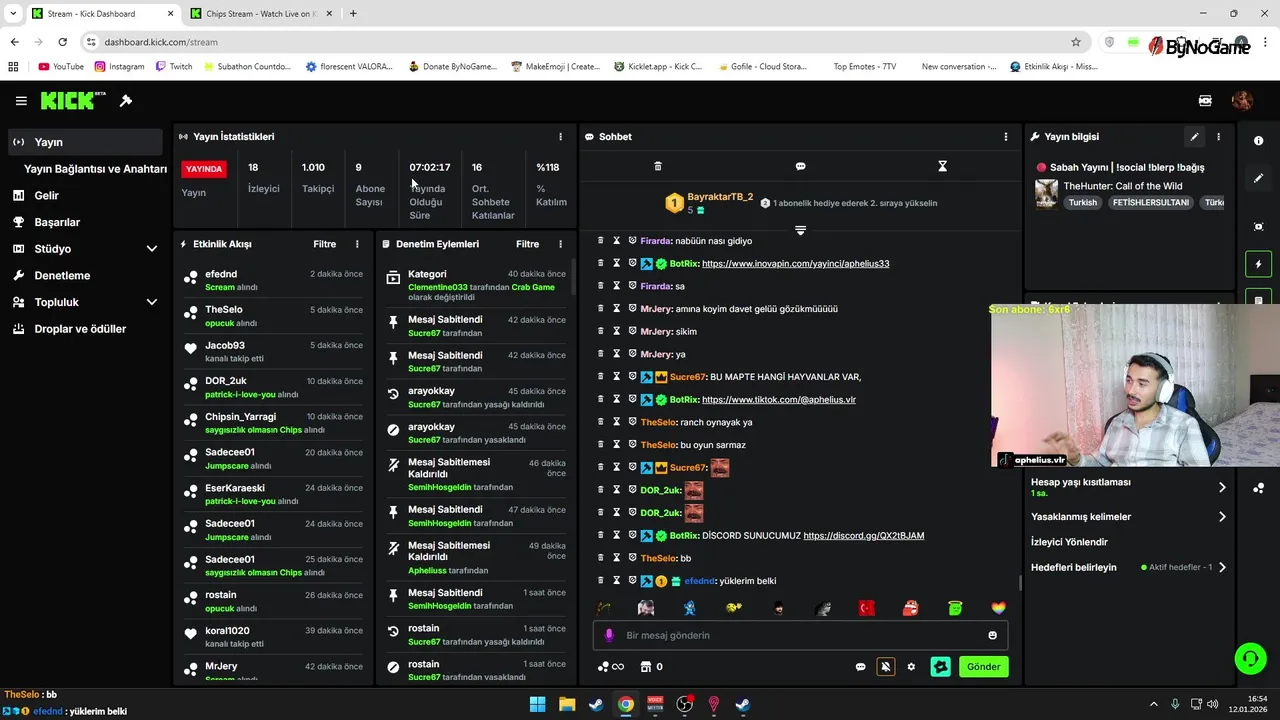
Task: Open Denetim Eylemleri three-dot menu
Action: pos(560,244)
